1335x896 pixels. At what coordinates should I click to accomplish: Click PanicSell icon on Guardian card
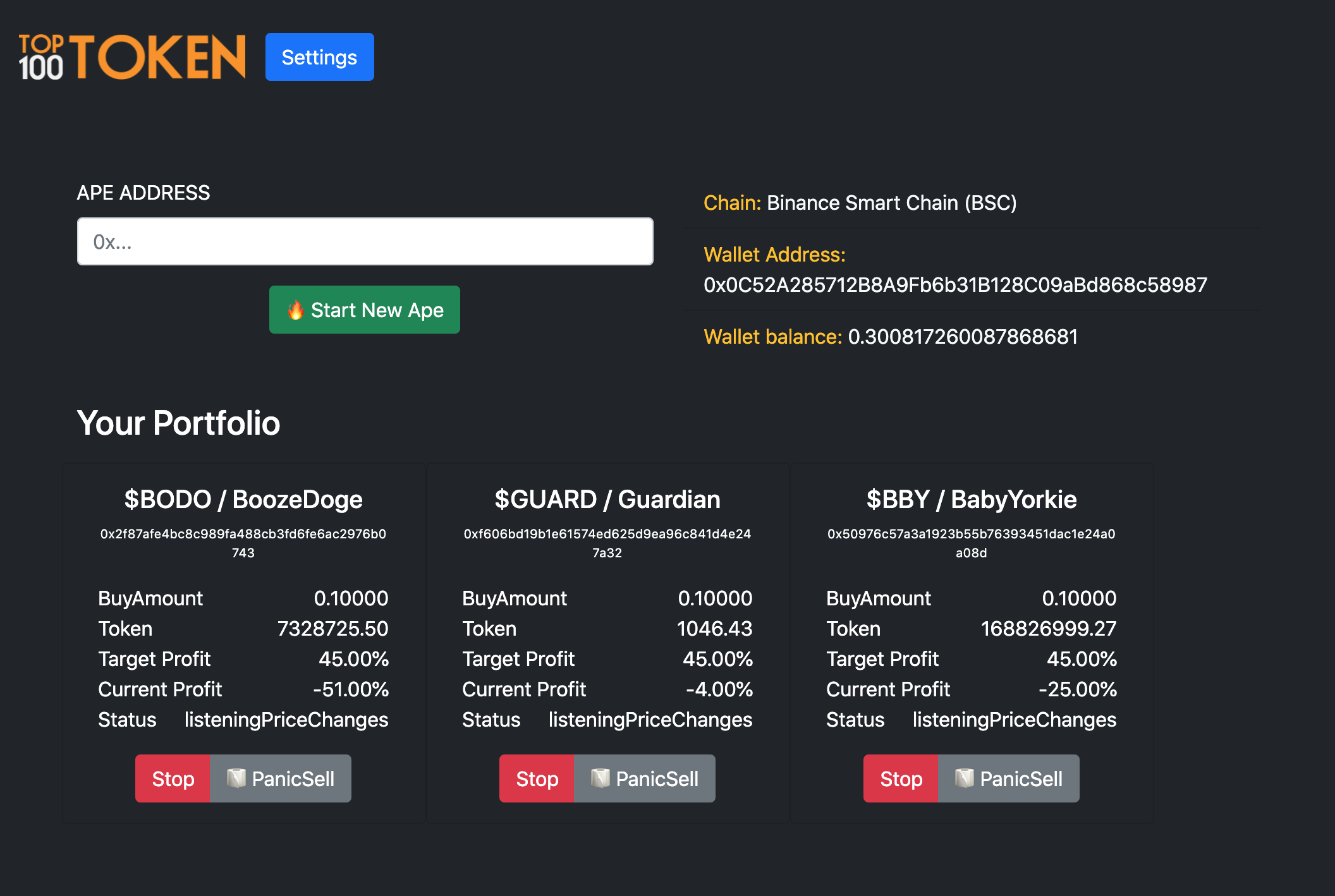click(600, 778)
